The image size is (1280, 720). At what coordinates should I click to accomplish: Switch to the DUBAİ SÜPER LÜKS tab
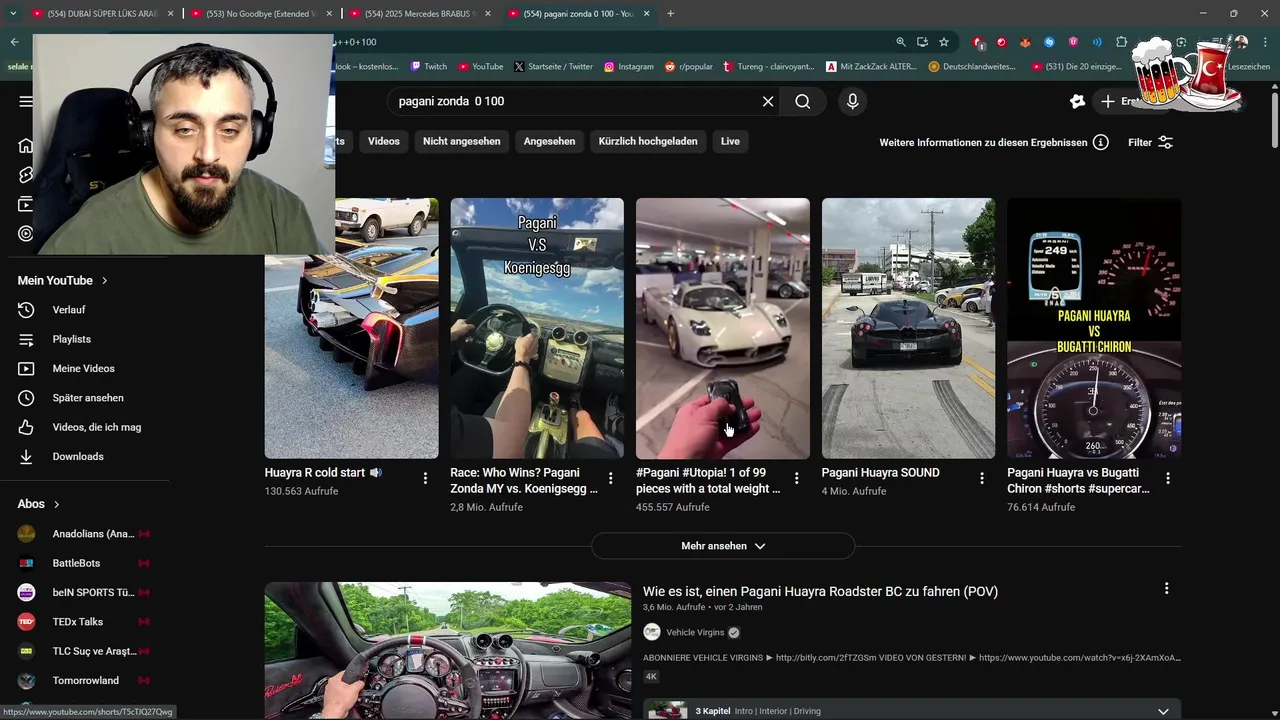(x=102, y=14)
